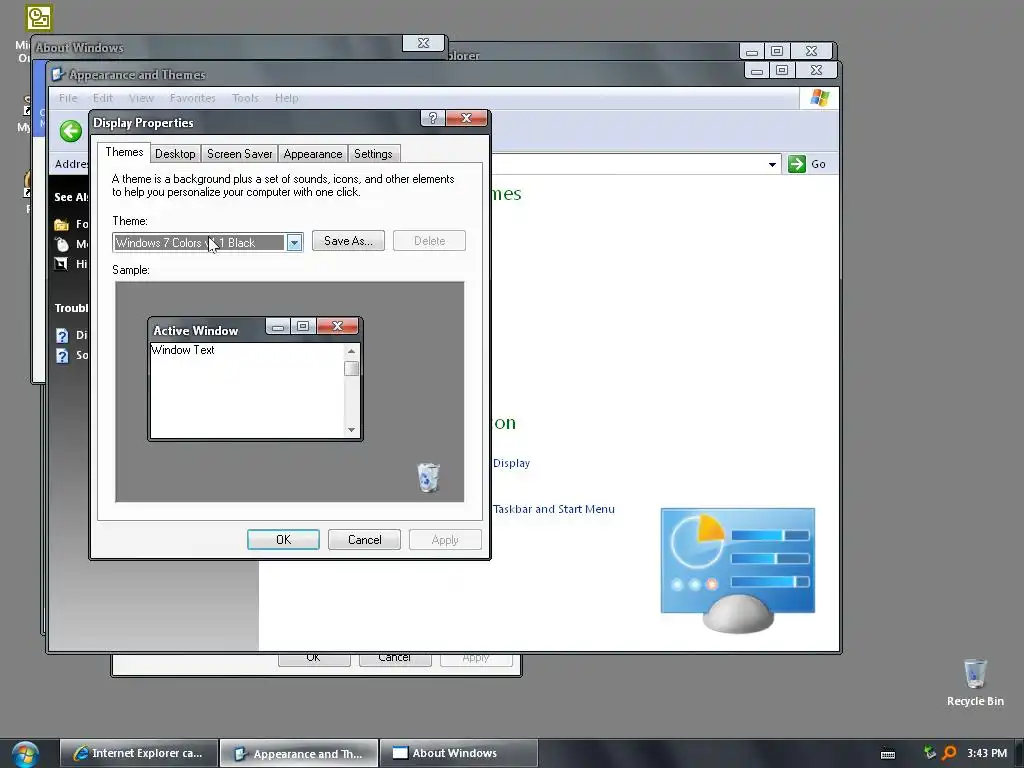The width and height of the screenshot is (1024, 768).
Task: Switch to Internet Explorer taskbar button
Action: click(x=138, y=753)
